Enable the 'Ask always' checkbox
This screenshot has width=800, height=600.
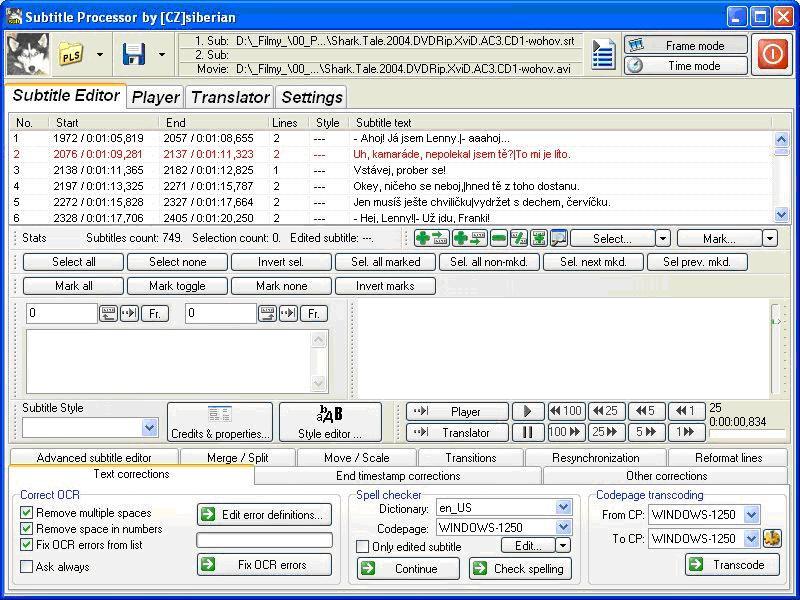coord(27,566)
